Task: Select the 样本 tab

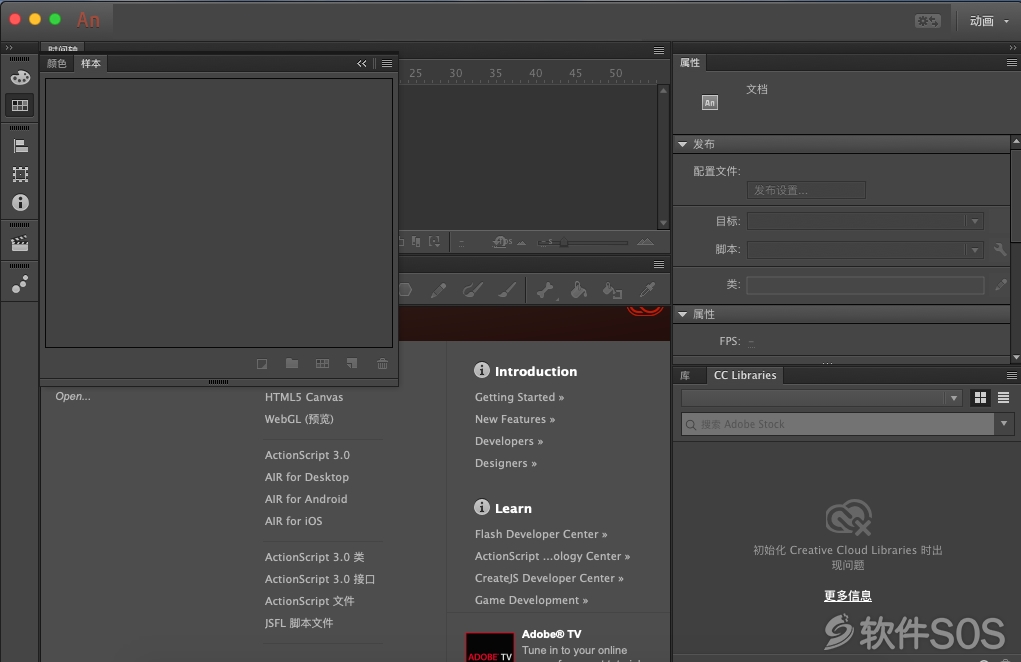Action: pyautogui.click(x=91, y=63)
